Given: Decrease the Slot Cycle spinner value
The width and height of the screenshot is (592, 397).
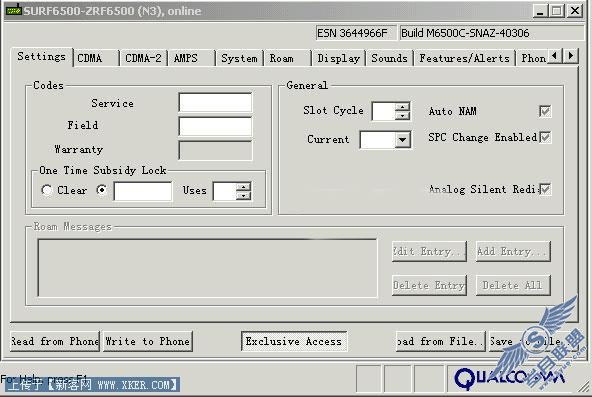Looking at the screenshot, I should click(x=402, y=115).
